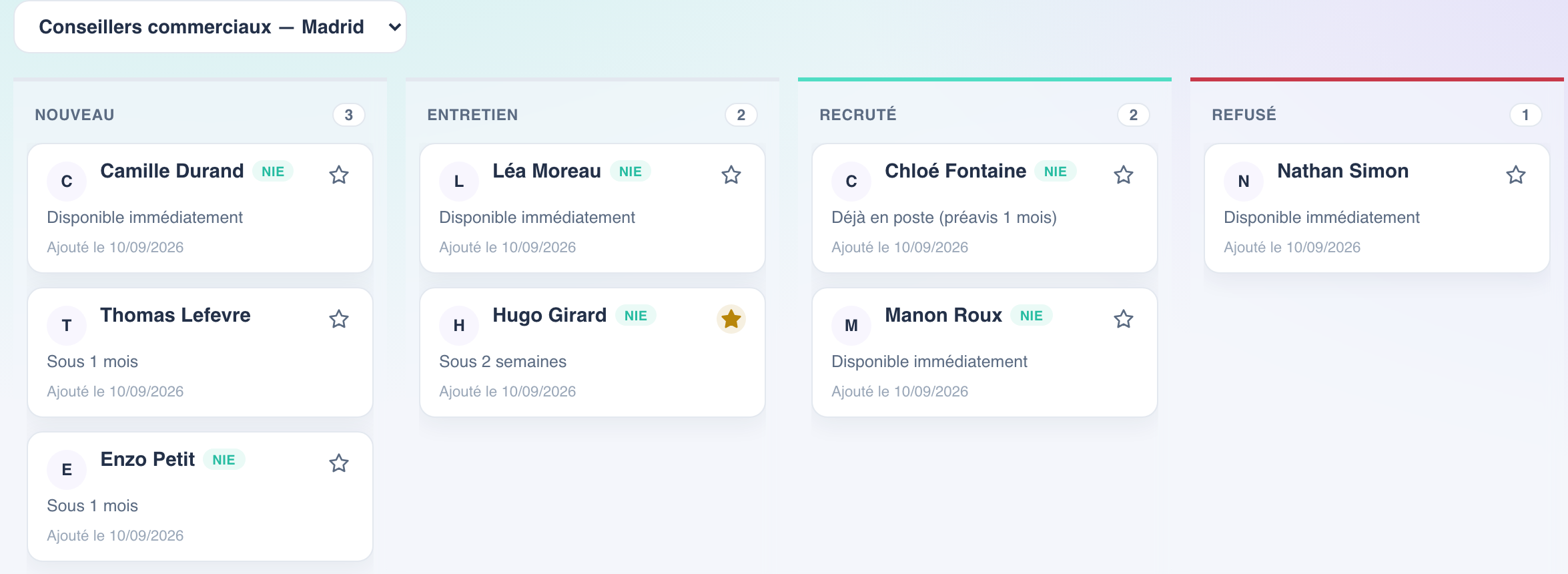This screenshot has width=1568, height=574.
Task: Click "Déjà en poste (préavis 1 mois)" text
Action: coord(944,218)
